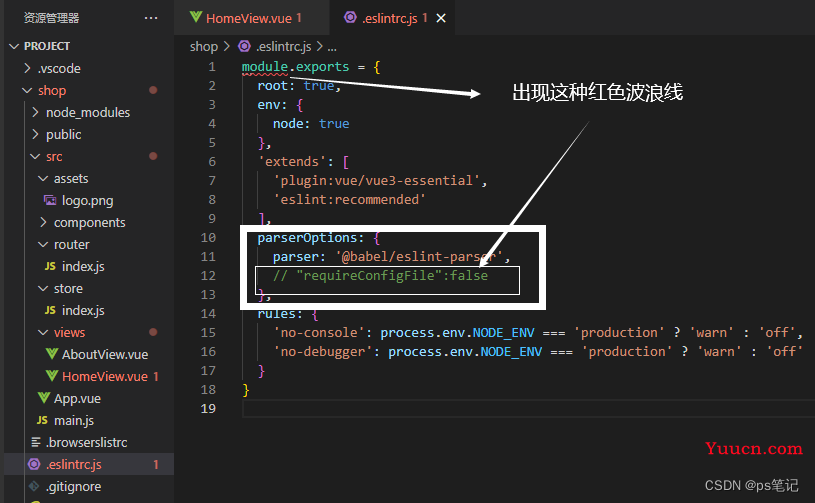Image resolution: width=815 pixels, height=503 pixels.
Task: Select the node_modules folder name
Action: (x=88, y=112)
